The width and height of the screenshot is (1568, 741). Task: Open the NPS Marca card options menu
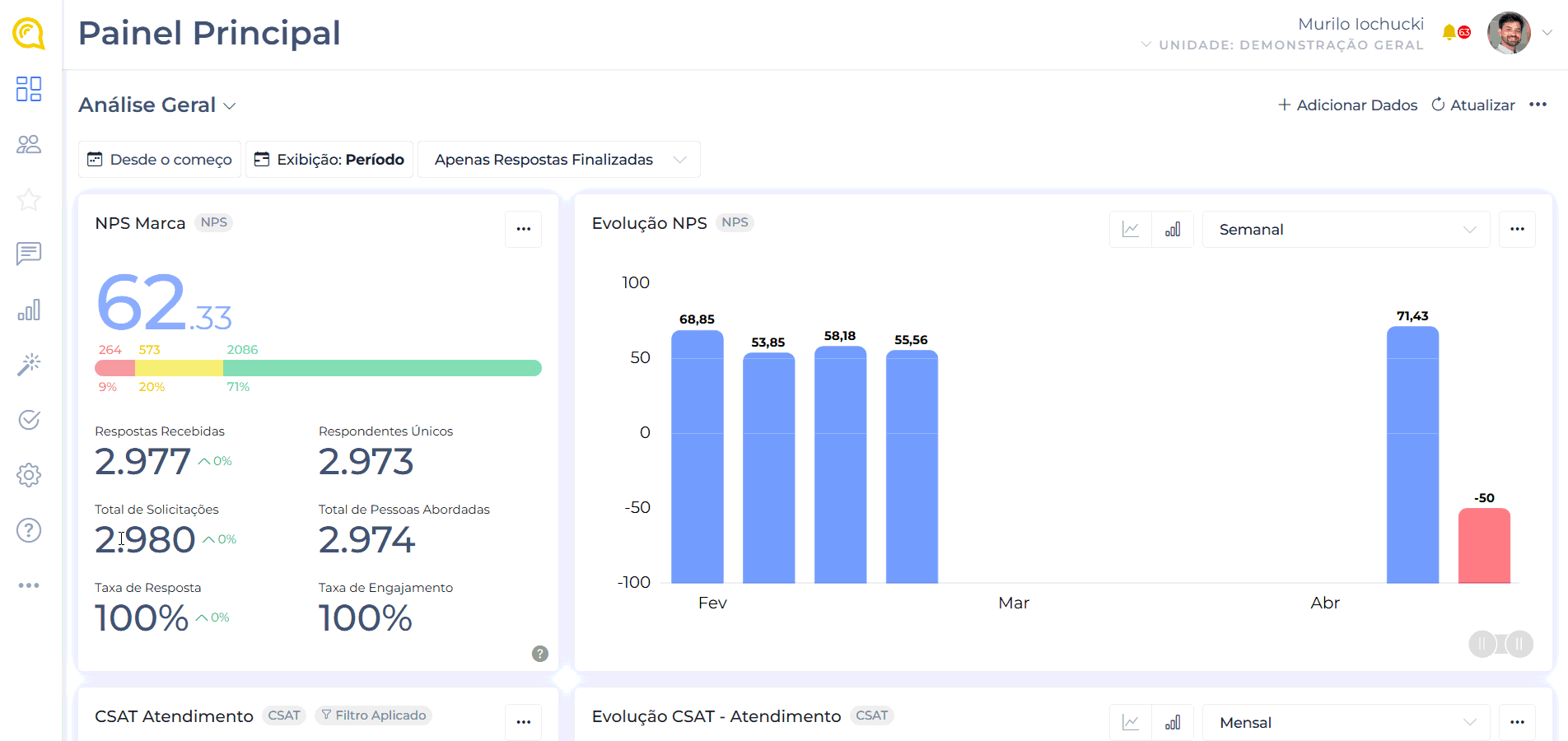click(x=523, y=229)
